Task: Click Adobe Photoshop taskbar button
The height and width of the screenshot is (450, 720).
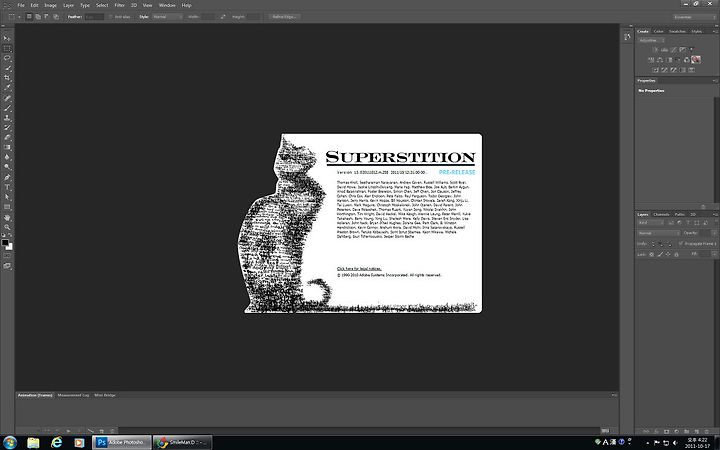Action: tap(122, 442)
